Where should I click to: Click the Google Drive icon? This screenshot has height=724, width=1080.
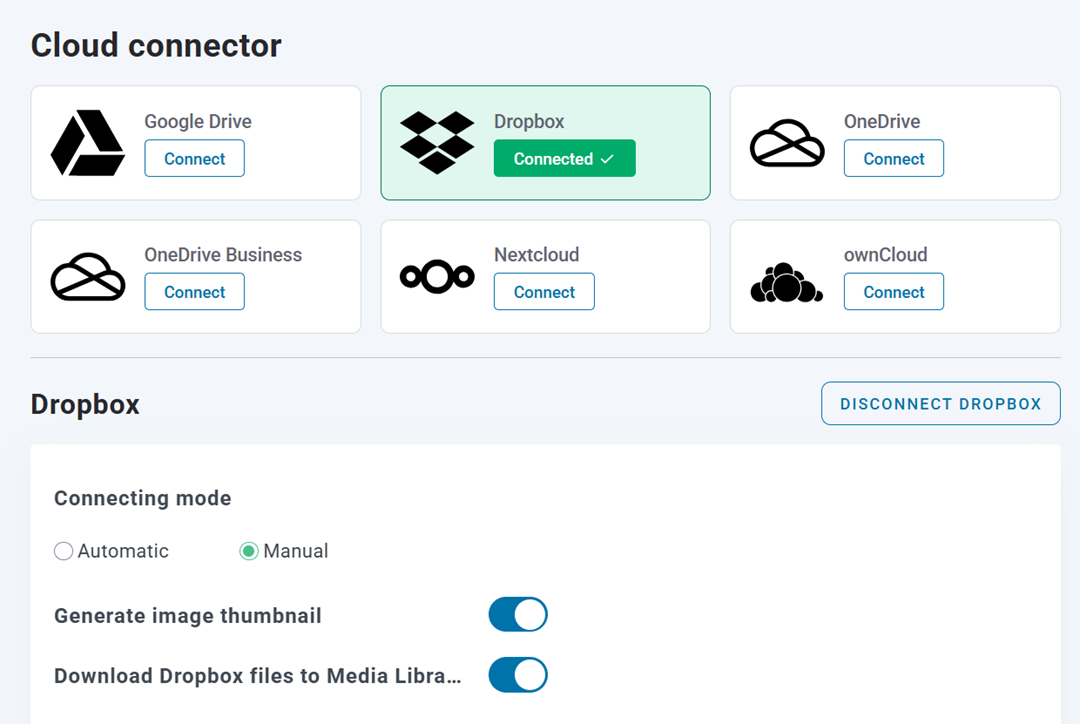(x=86, y=142)
